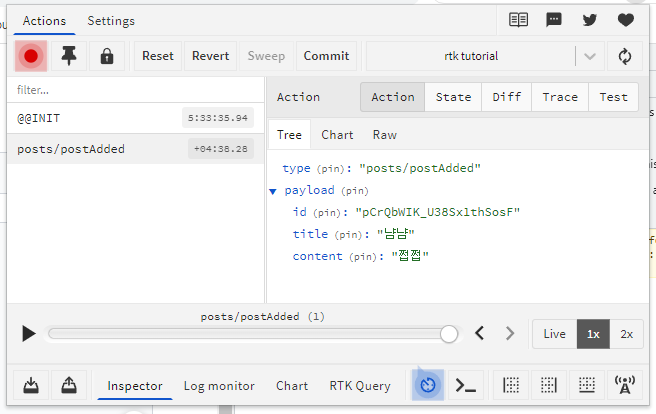656x414 pixels.
Task: Click the export state upload icon
Action: pos(68,385)
